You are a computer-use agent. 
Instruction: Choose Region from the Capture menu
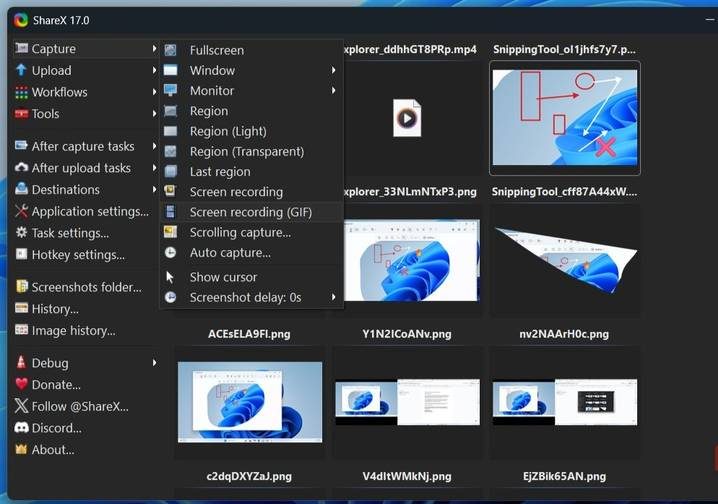click(x=251, y=111)
